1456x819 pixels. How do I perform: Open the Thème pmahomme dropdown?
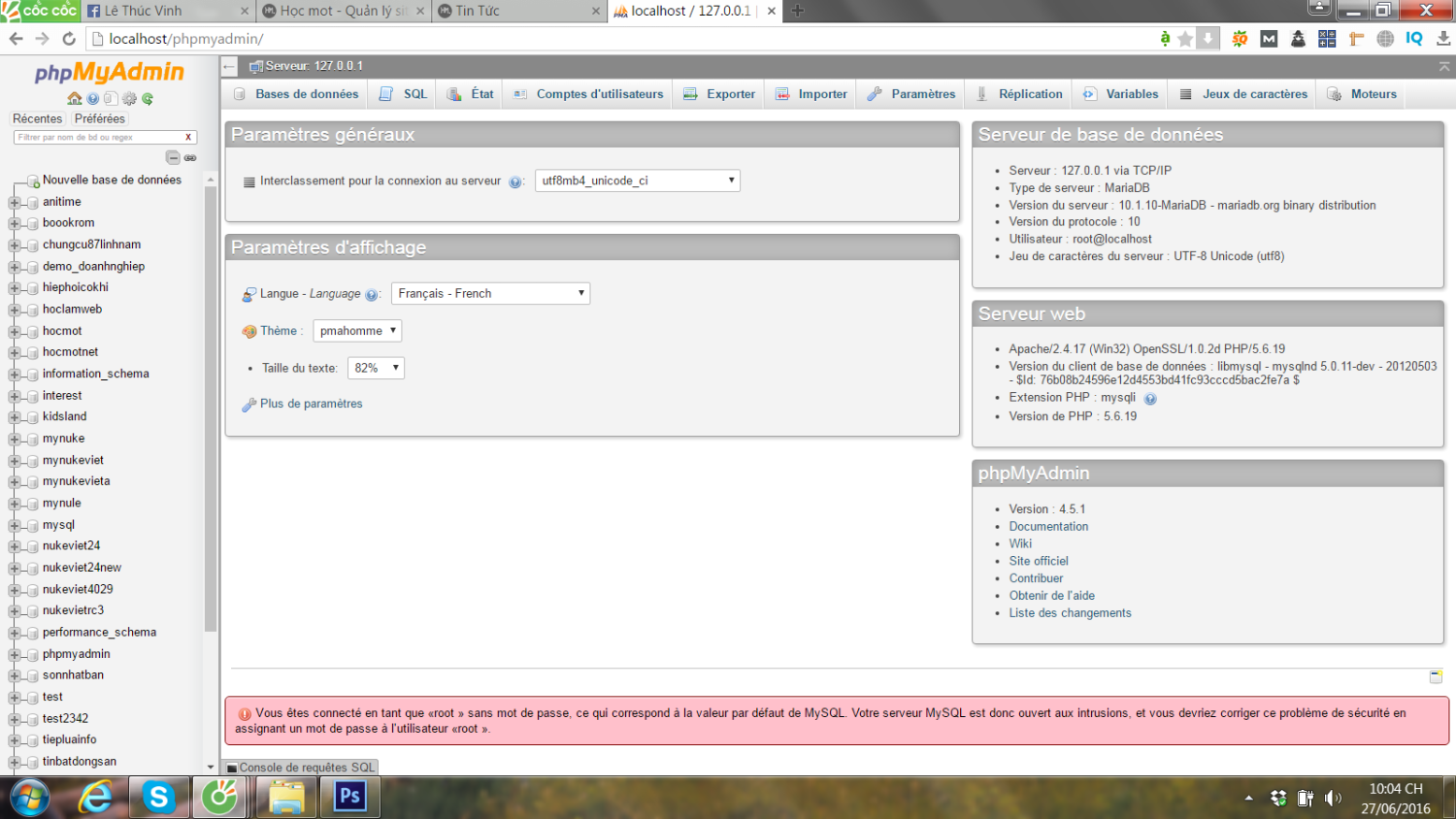357,331
